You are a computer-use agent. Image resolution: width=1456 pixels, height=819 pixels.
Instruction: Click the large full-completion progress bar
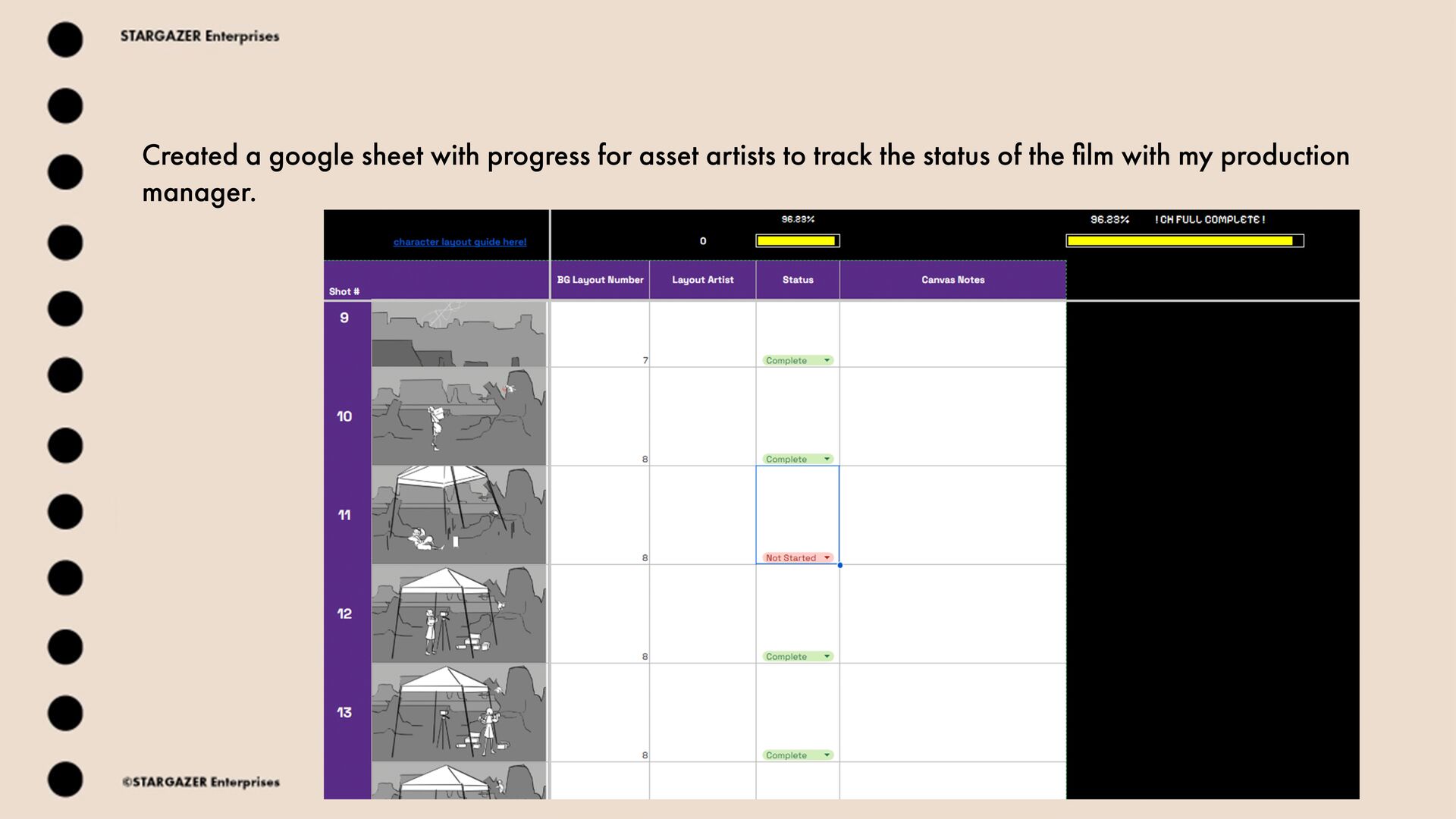(1184, 241)
